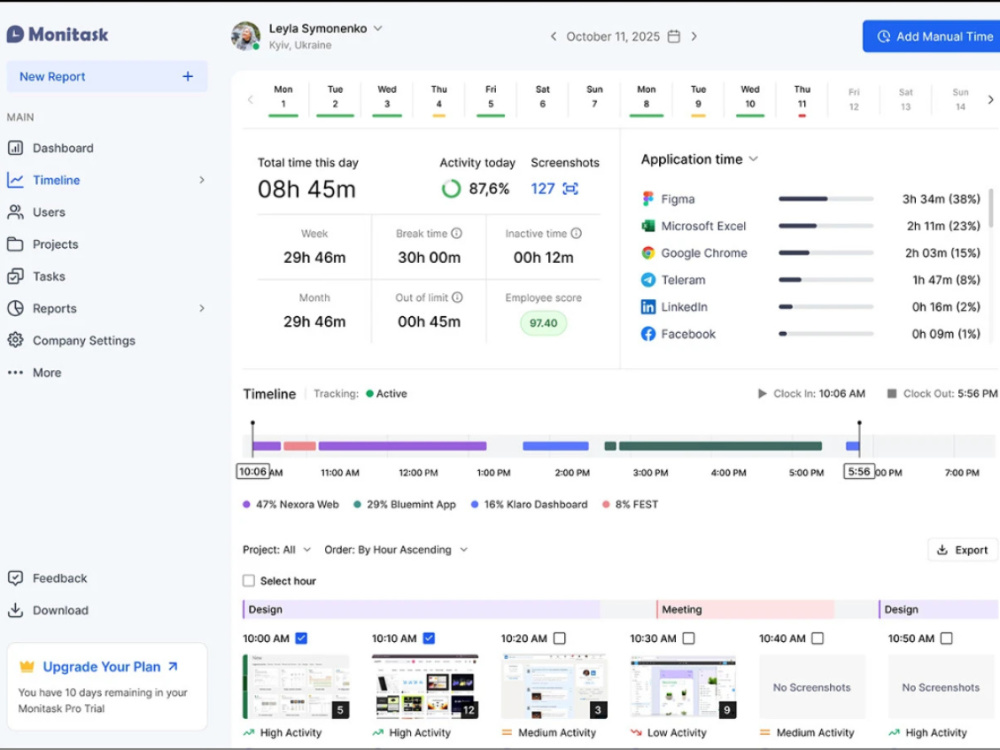Click the Out of limit info icon
1000x750 pixels.
pyautogui.click(x=457, y=297)
